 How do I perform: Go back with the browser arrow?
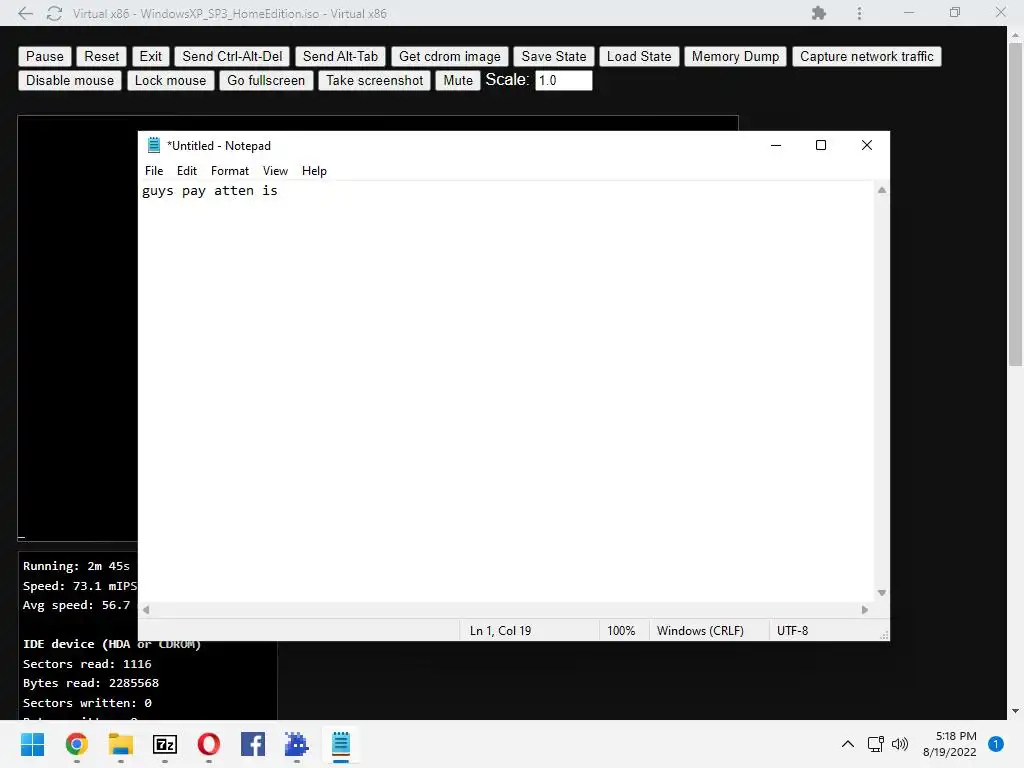point(25,13)
